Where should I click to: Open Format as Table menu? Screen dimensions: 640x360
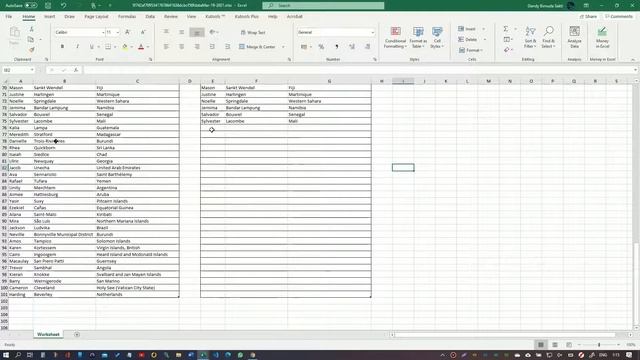[418, 38]
